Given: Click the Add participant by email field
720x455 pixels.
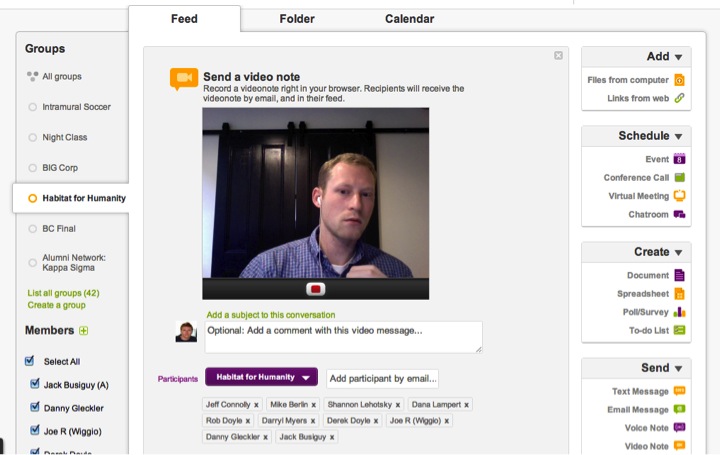Looking at the screenshot, I should point(382,378).
